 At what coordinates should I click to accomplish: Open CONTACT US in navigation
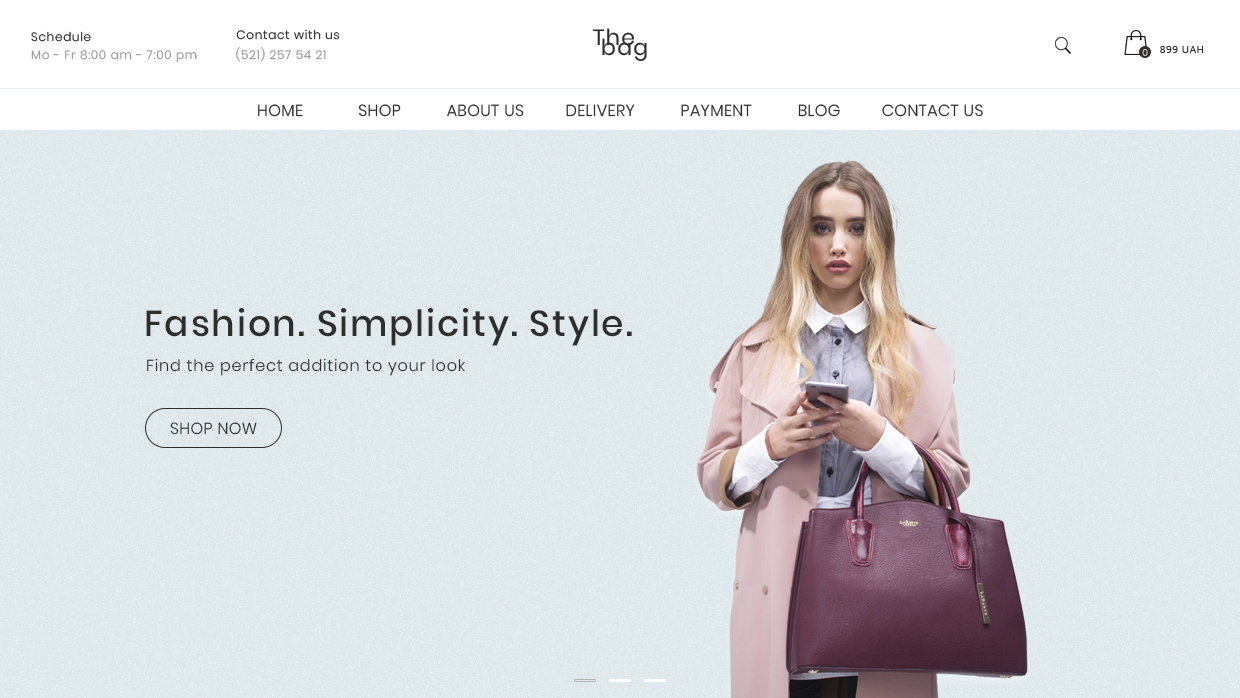pos(932,111)
